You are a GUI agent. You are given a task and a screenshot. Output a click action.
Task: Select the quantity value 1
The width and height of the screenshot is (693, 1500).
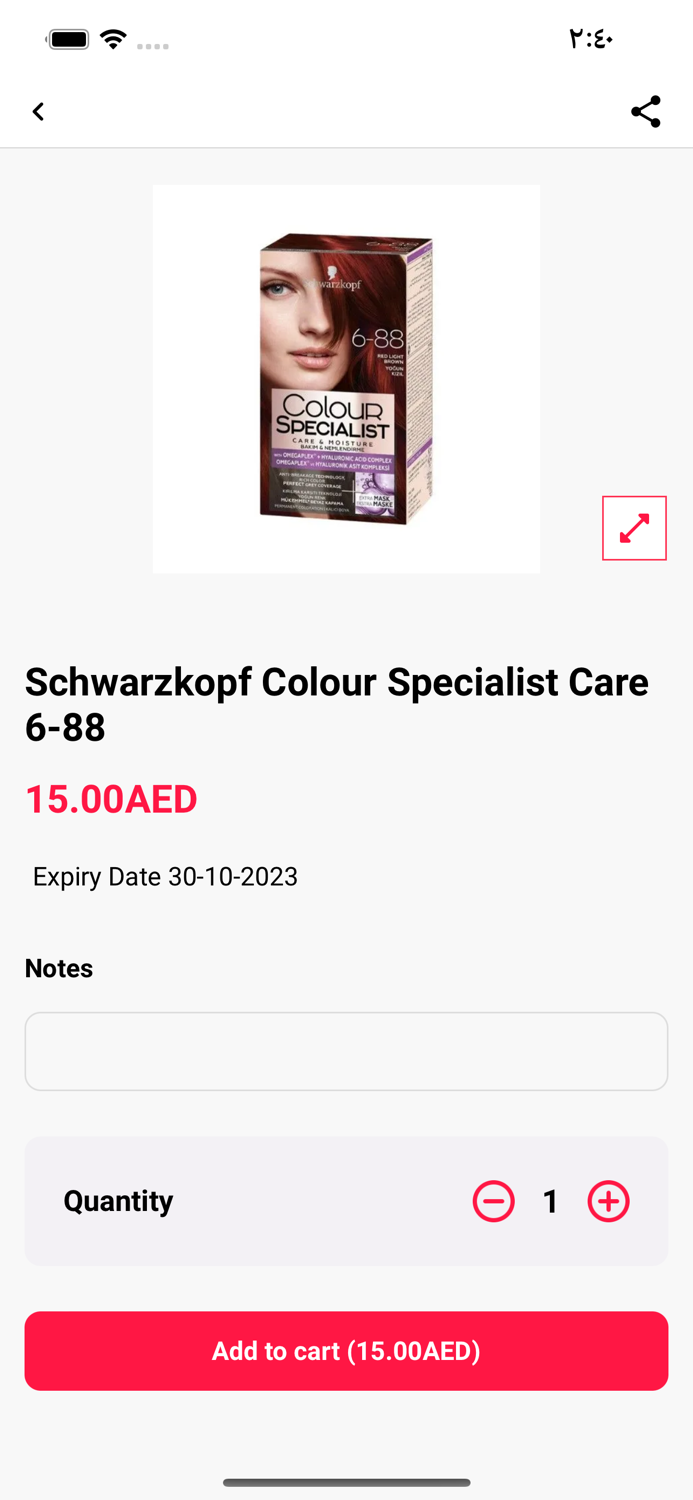[550, 1201]
